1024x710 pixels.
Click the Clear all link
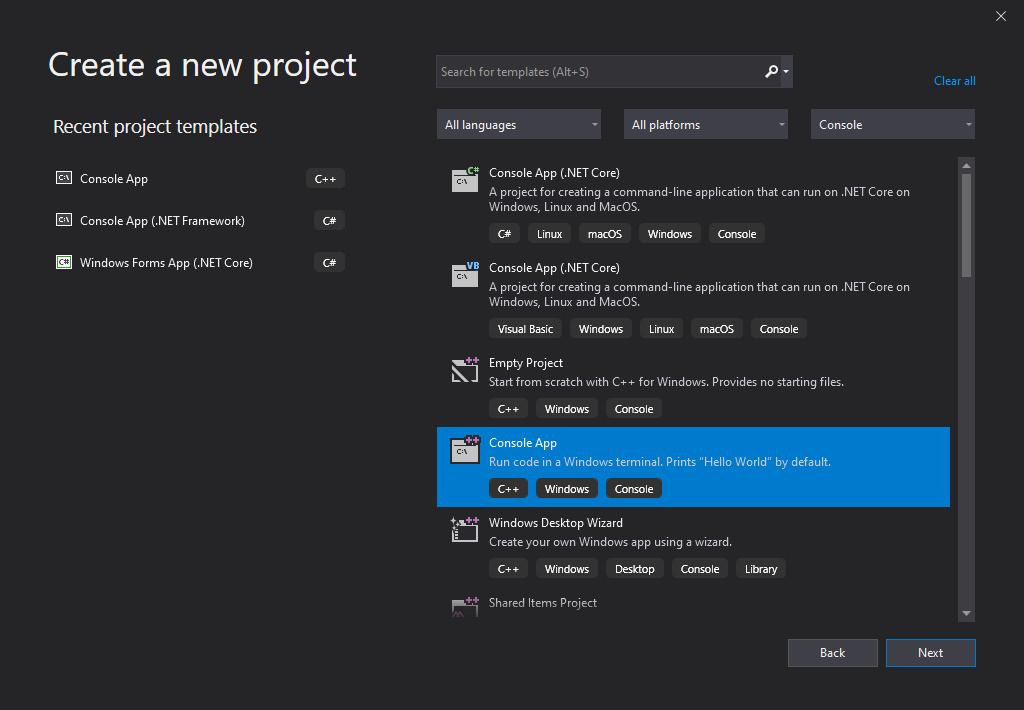pyautogui.click(x=954, y=81)
